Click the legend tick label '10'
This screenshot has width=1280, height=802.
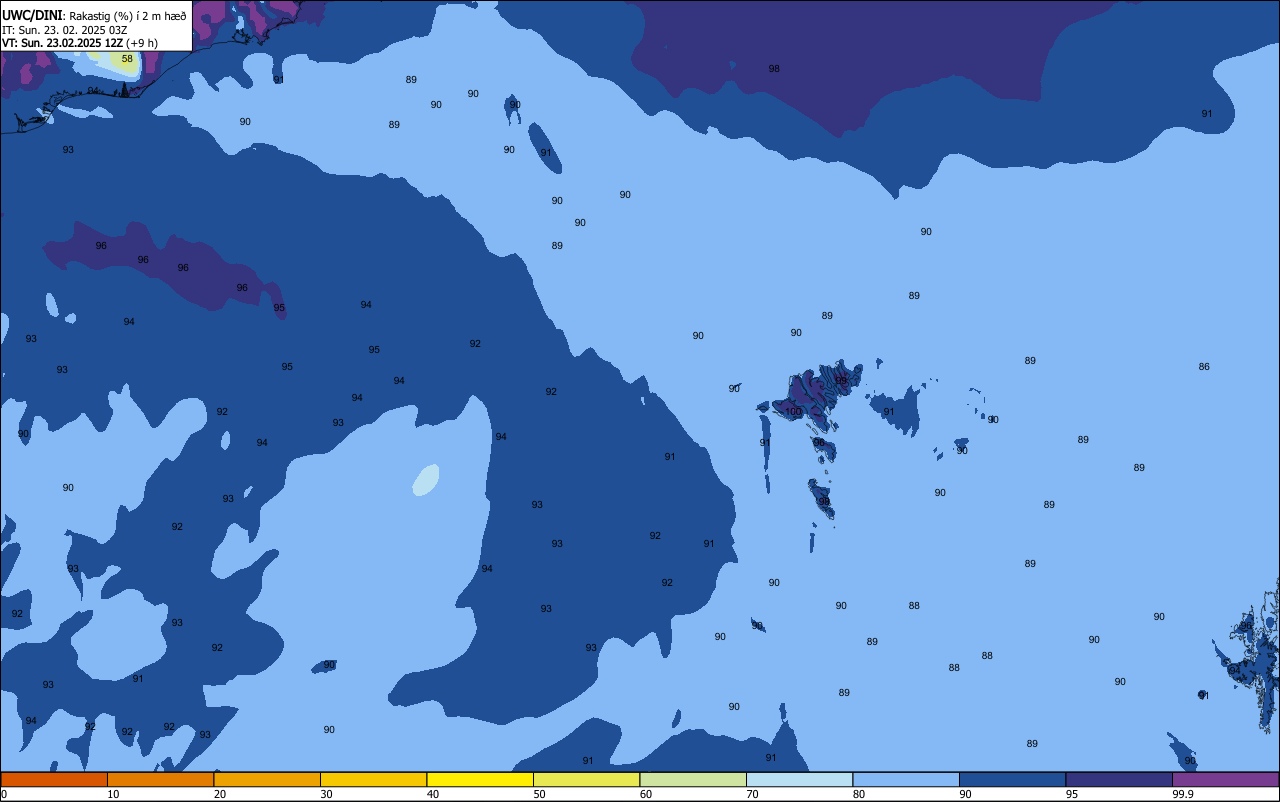click(x=113, y=794)
